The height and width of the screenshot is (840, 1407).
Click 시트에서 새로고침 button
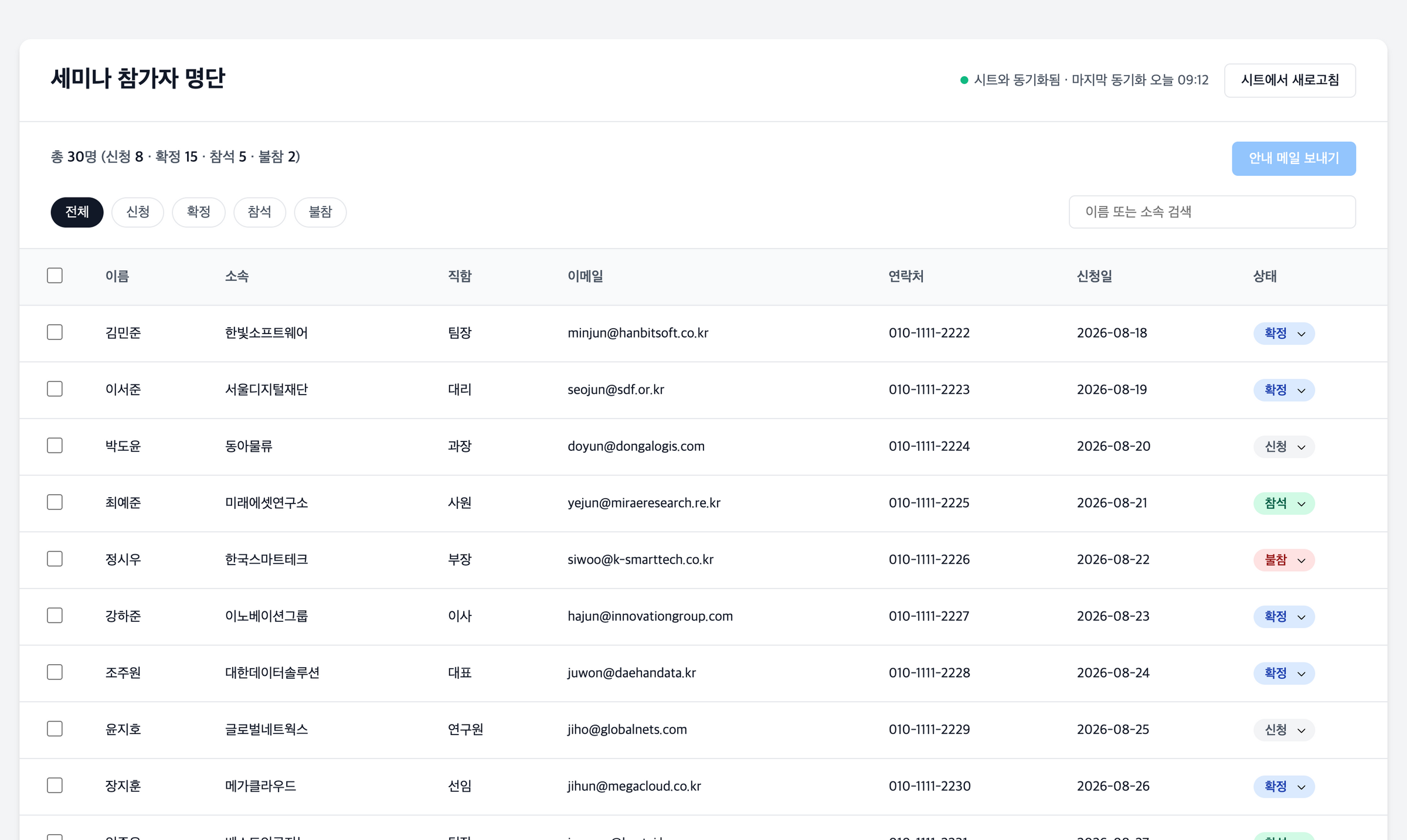(x=1290, y=80)
